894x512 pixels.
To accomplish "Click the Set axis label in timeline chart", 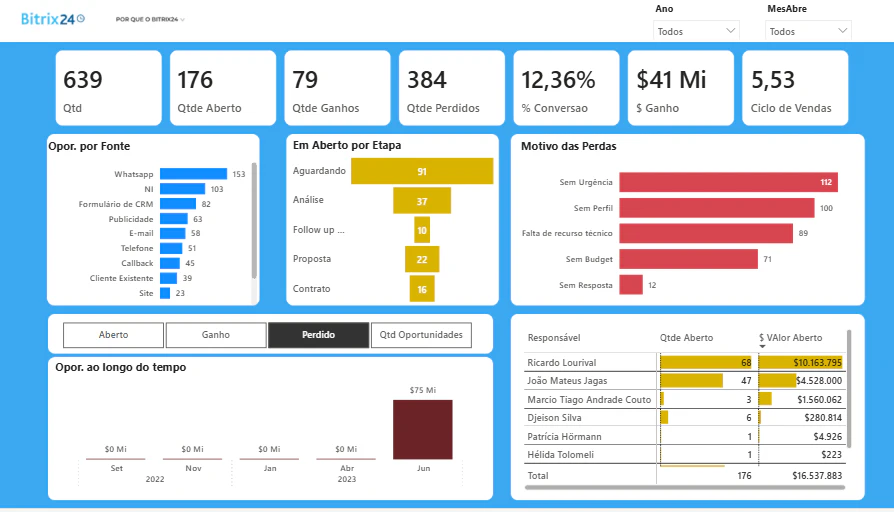I will point(116,468).
